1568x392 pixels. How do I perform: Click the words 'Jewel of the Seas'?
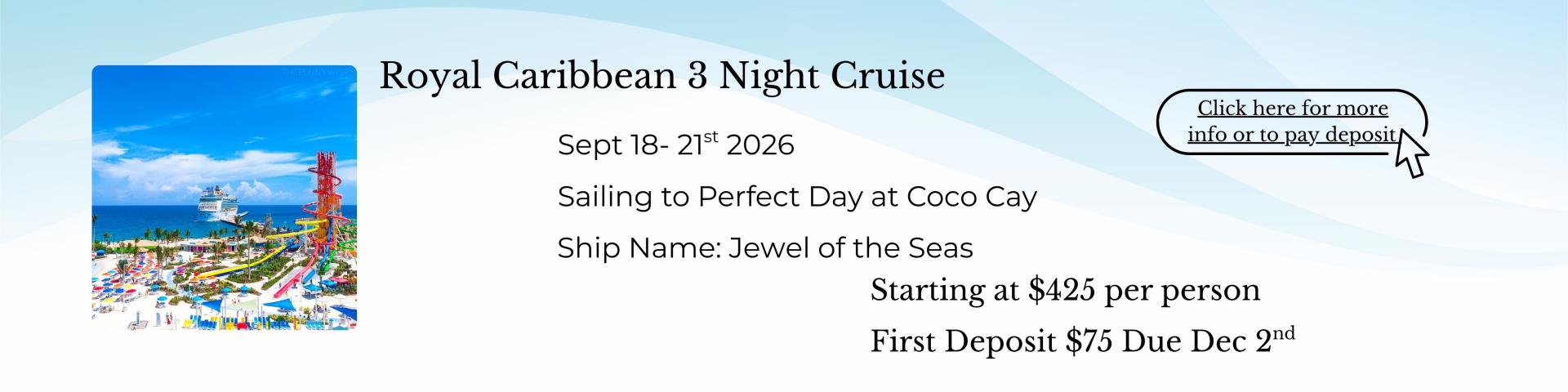click(x=850, y=248)
